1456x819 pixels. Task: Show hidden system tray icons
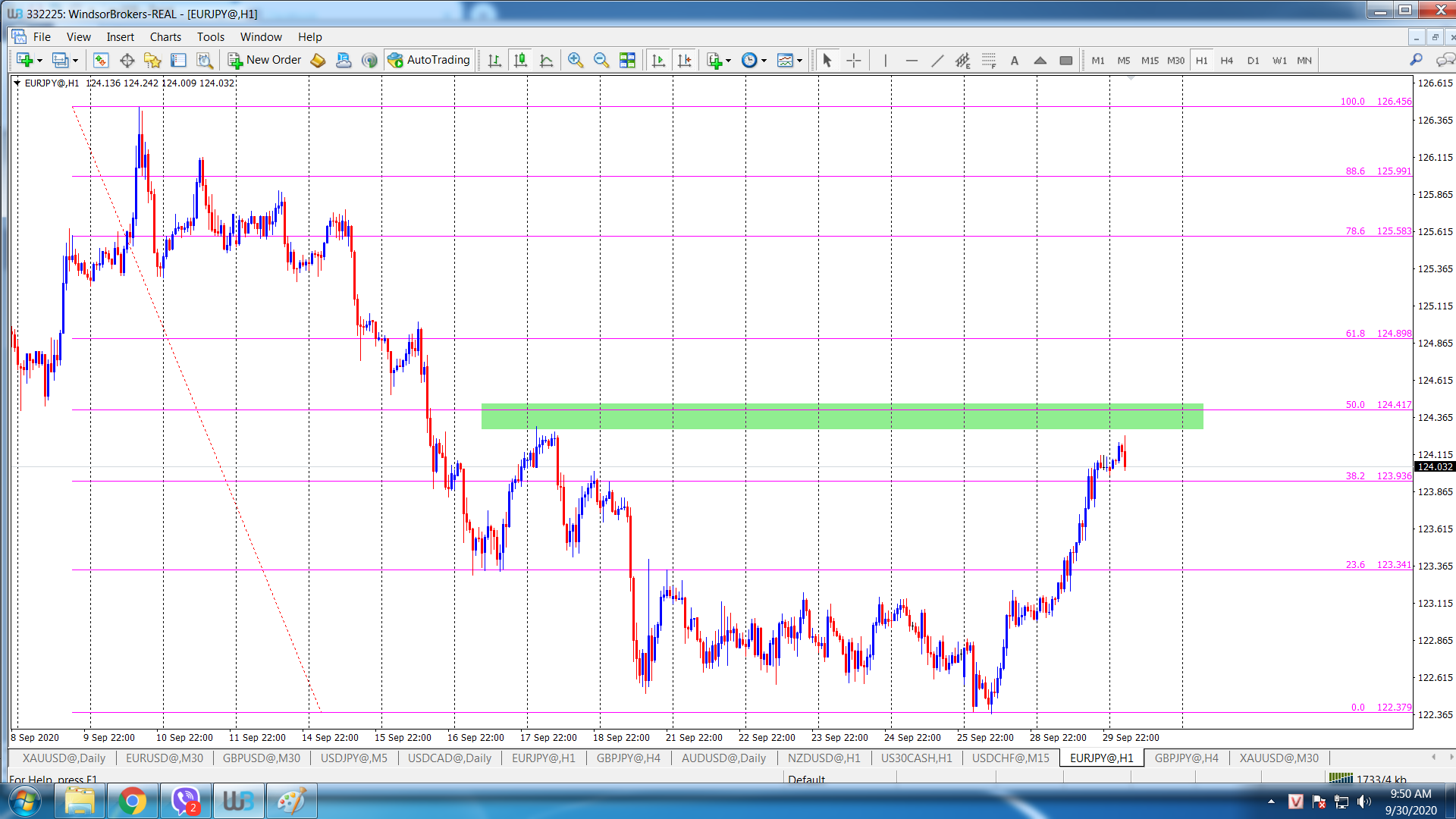point(1271,801)
